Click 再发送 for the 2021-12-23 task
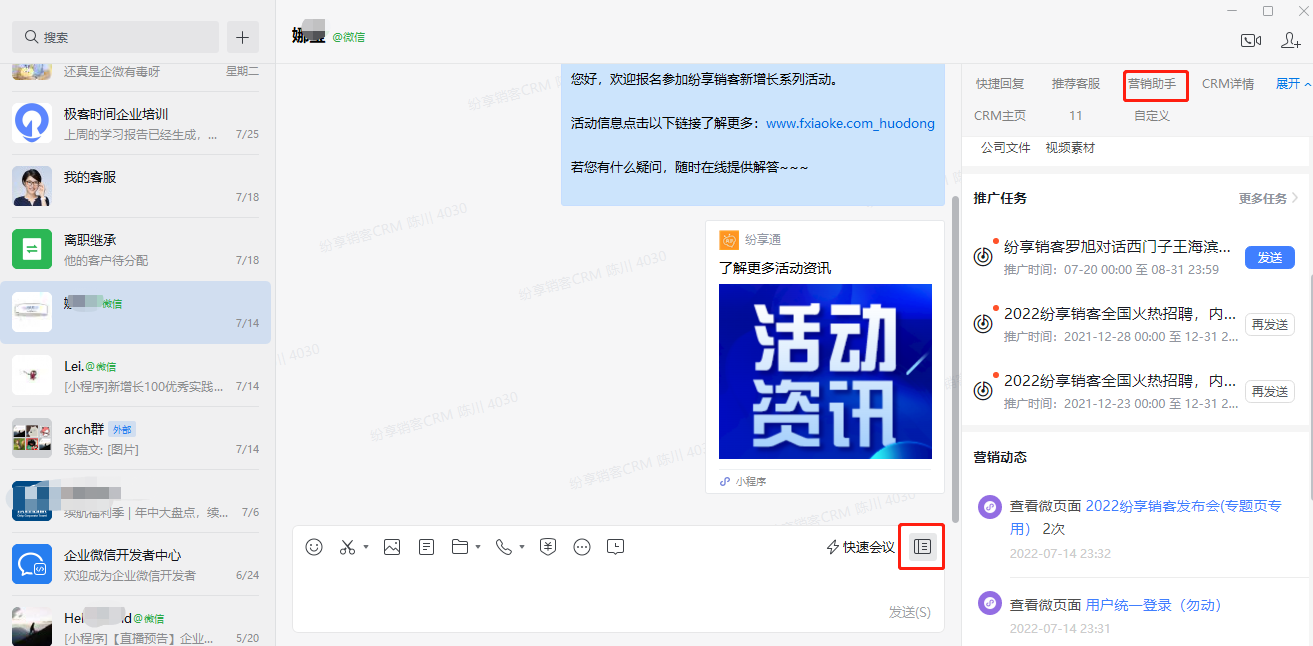The height and width of the screenshot is (646, 1313). click(1270, 391)
